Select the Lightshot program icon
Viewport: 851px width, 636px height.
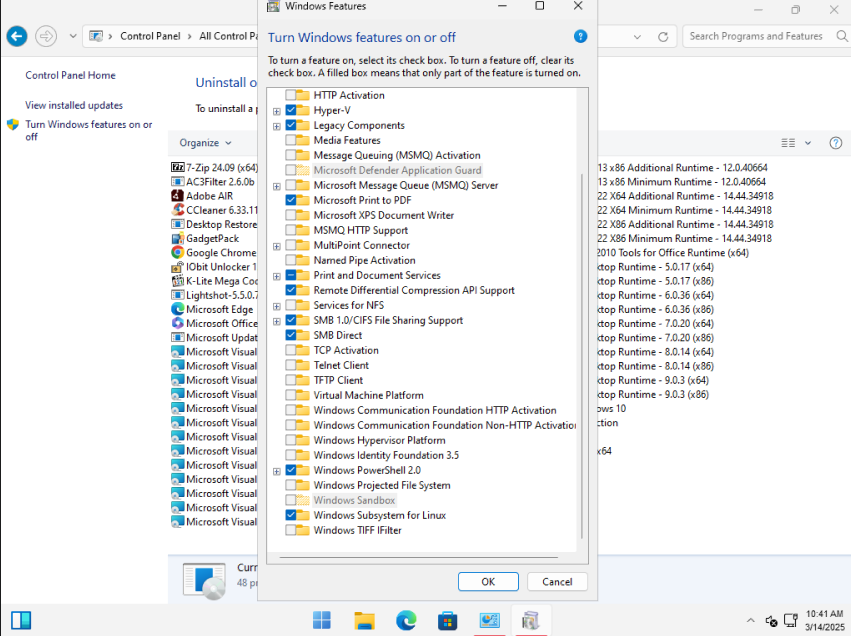(x=177, y=295)
